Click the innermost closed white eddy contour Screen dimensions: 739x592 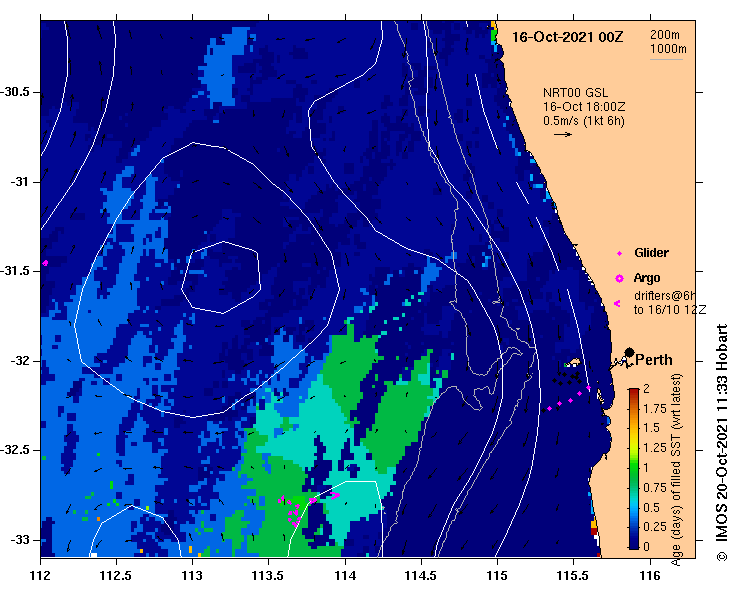coord(221,277)
